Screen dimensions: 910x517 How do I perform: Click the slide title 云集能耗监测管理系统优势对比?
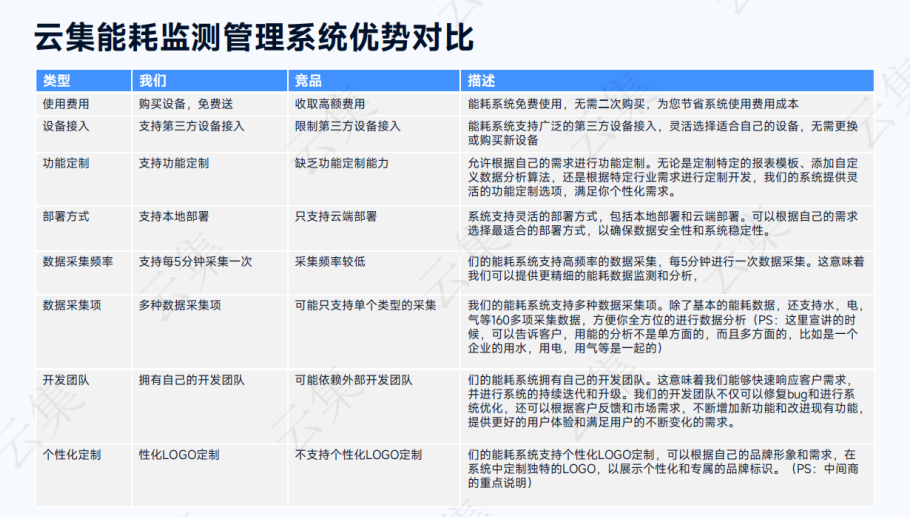point(253,36)
